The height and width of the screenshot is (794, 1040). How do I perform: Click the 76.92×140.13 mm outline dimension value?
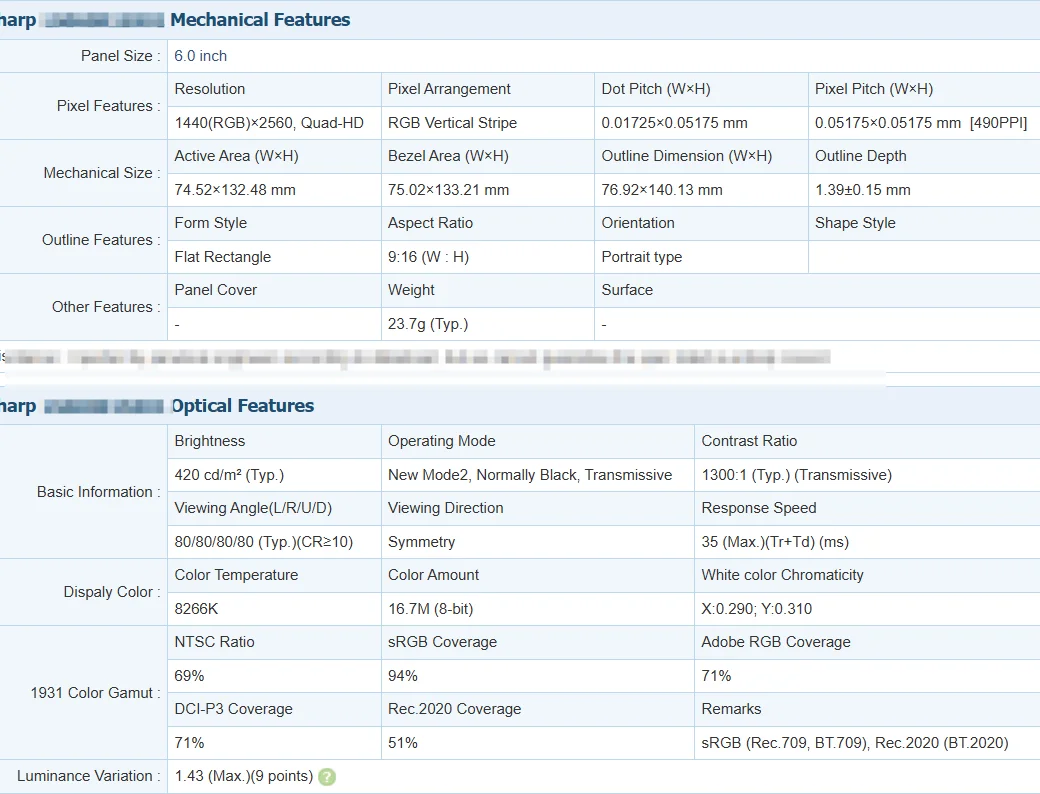coord(662,190)
